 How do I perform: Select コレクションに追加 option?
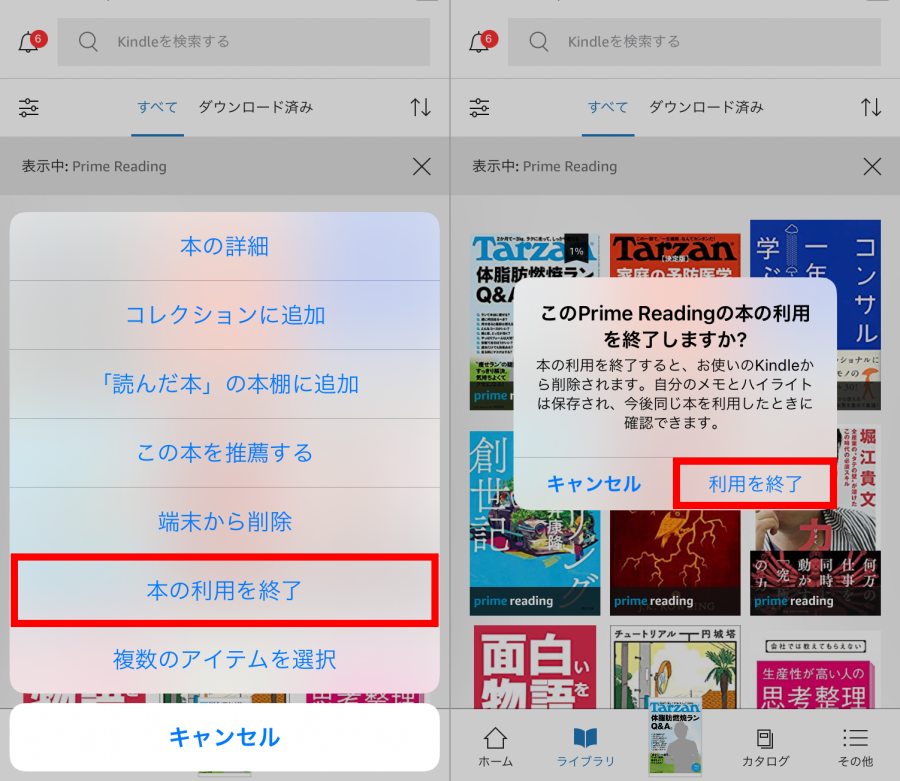click(x=224, y=315)
